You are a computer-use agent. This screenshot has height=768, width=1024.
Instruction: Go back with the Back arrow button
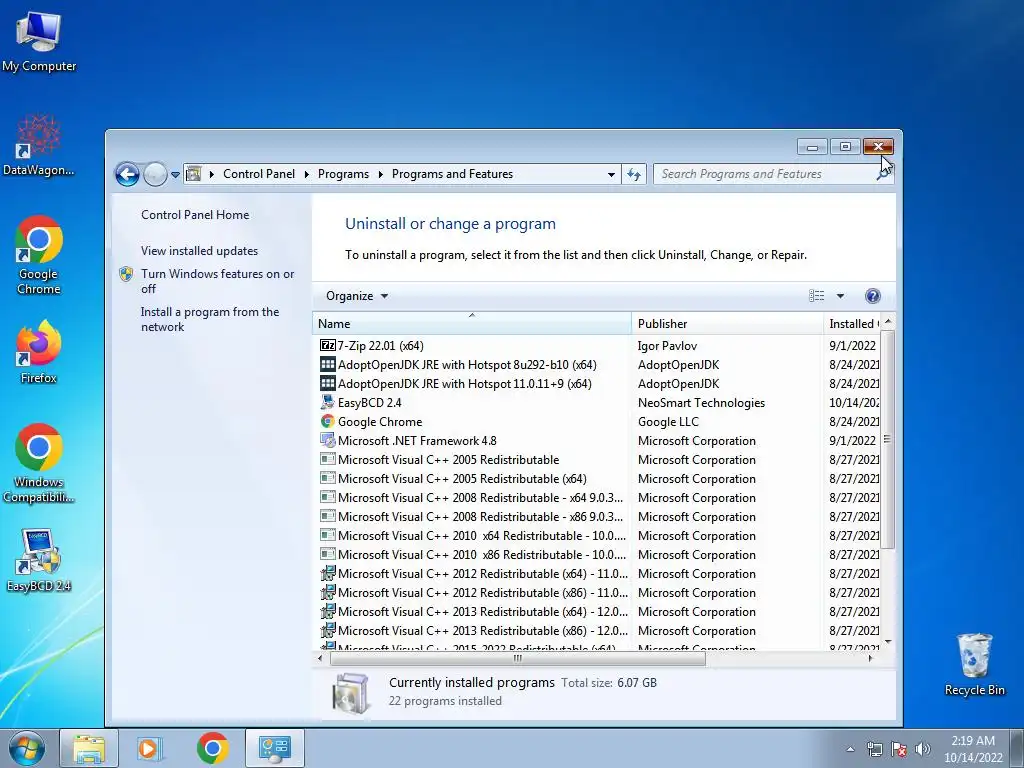(127, 174)
